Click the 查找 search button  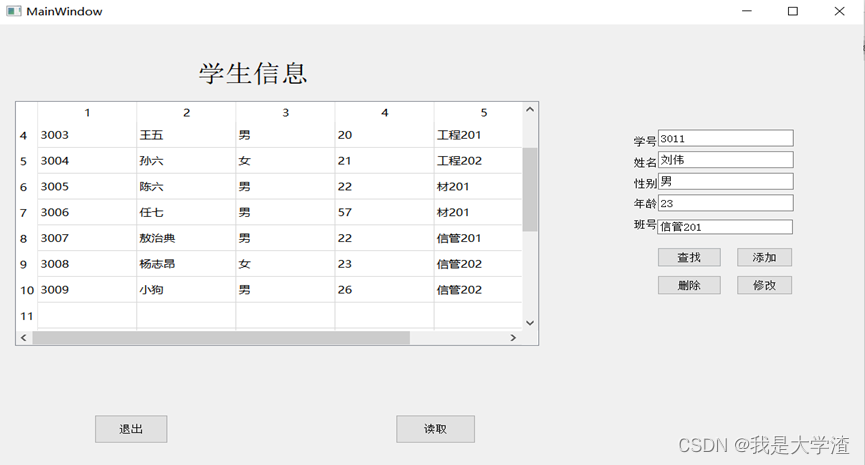[689, 257]
